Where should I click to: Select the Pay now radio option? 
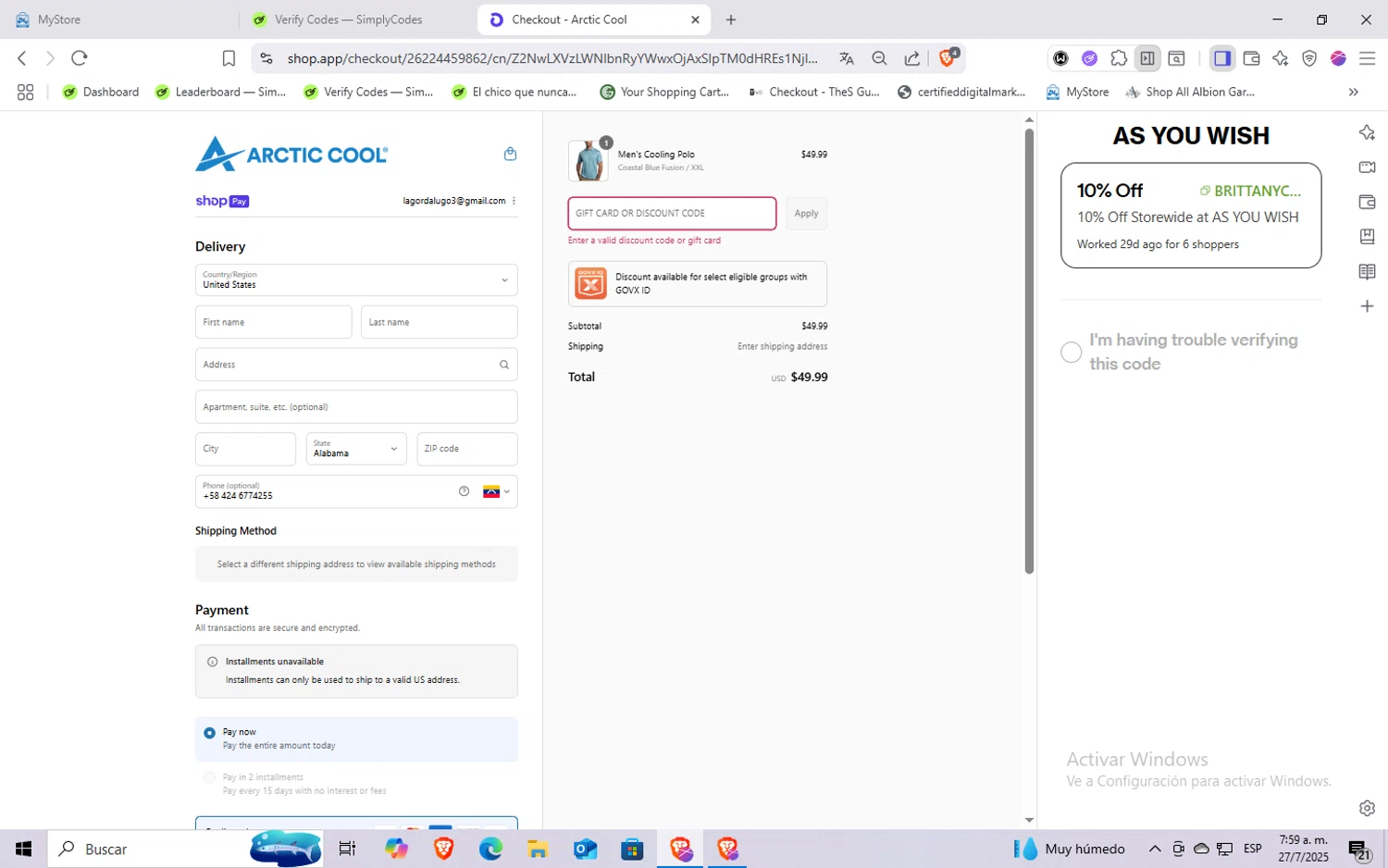(x=210, y=733)
